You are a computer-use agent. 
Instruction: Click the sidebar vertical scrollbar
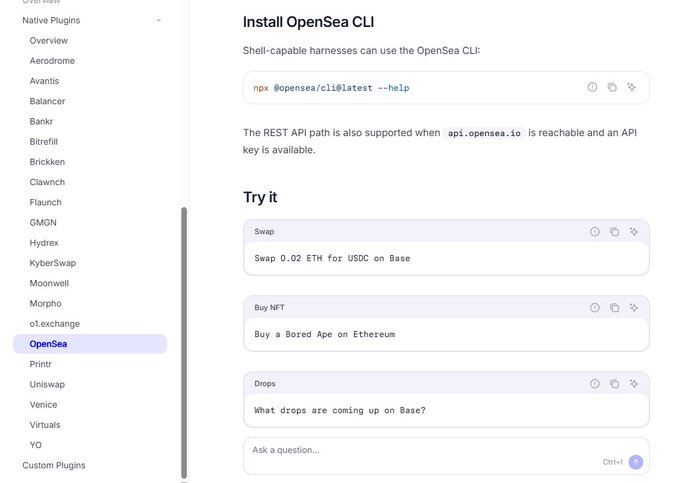click(x=184, y=343)
